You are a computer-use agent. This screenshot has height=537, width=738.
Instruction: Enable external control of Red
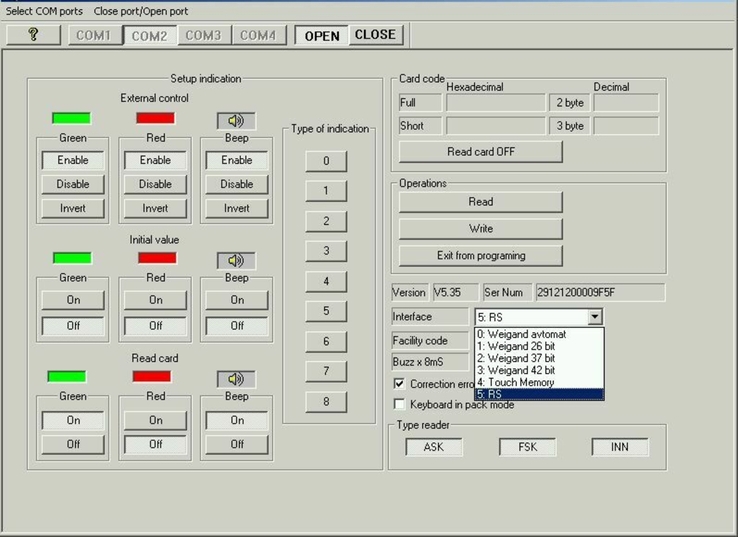(155, 160)
